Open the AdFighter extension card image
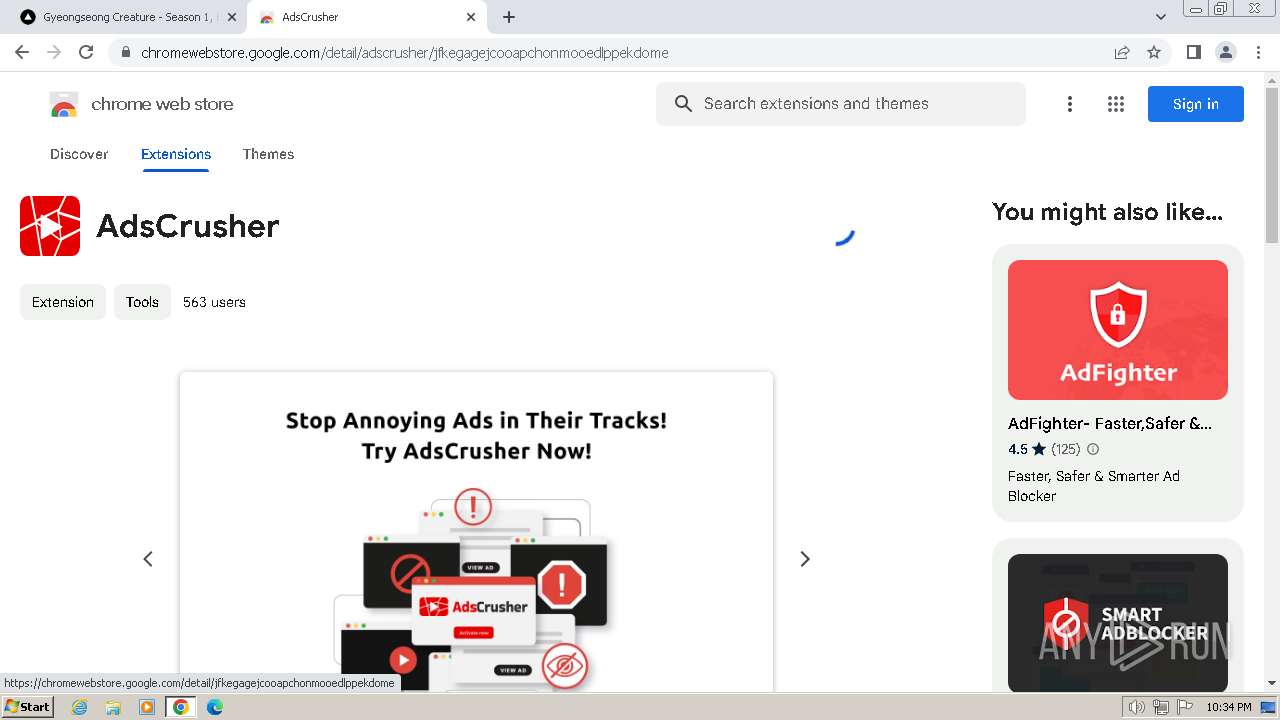Screen dimensions: 1280x720 pos(1118,330)
